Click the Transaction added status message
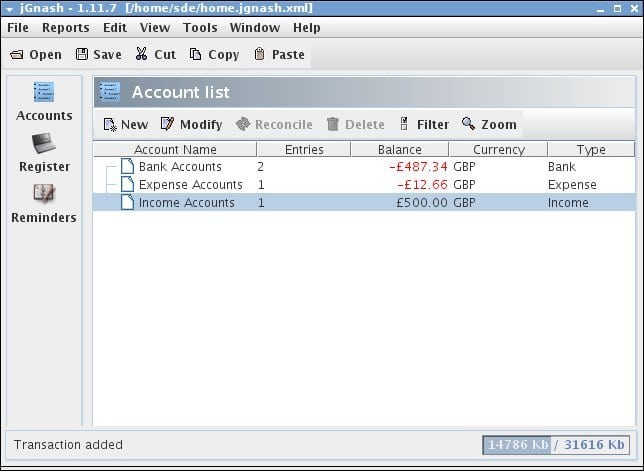 [68, 445]
